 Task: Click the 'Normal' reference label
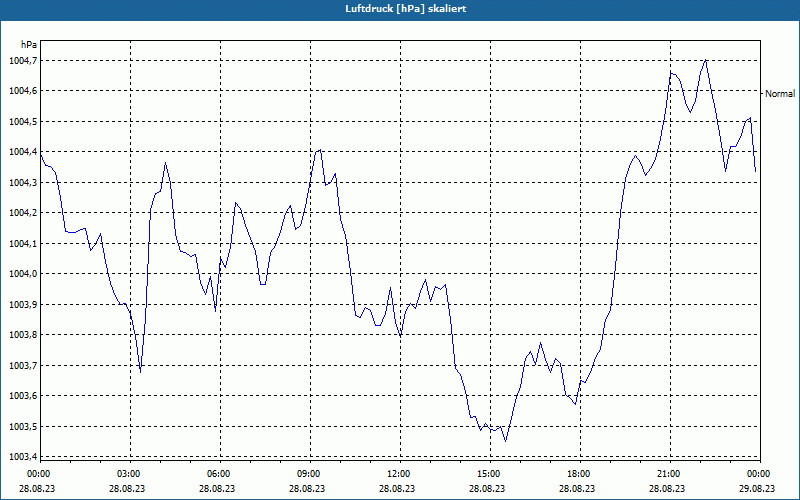point(780,93)
